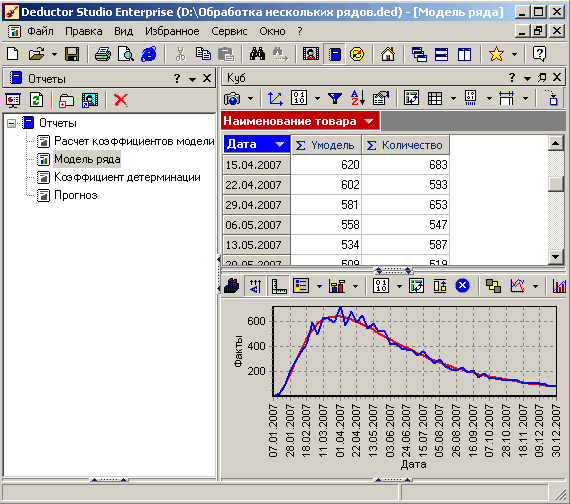570x504 pixels.
Task: Select Модель ряда report node
Action: [87, 159]
